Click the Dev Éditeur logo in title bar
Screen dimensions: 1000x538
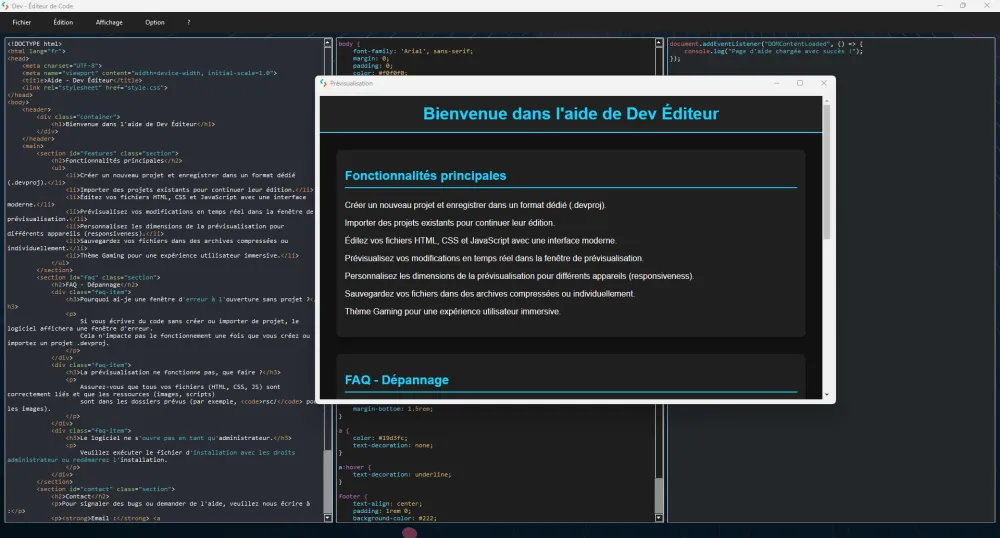click(8, 6)
